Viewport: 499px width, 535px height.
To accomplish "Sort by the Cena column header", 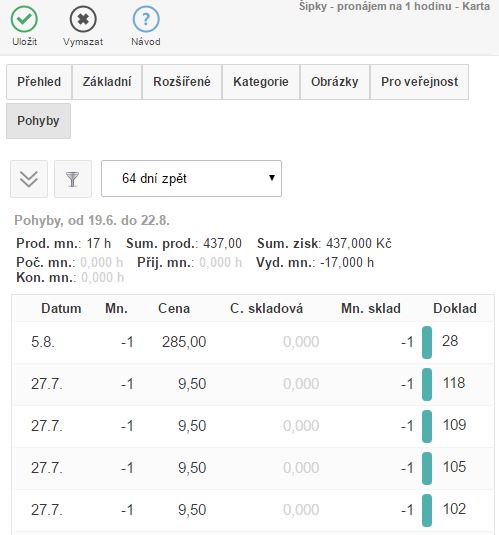I will 174,308.
